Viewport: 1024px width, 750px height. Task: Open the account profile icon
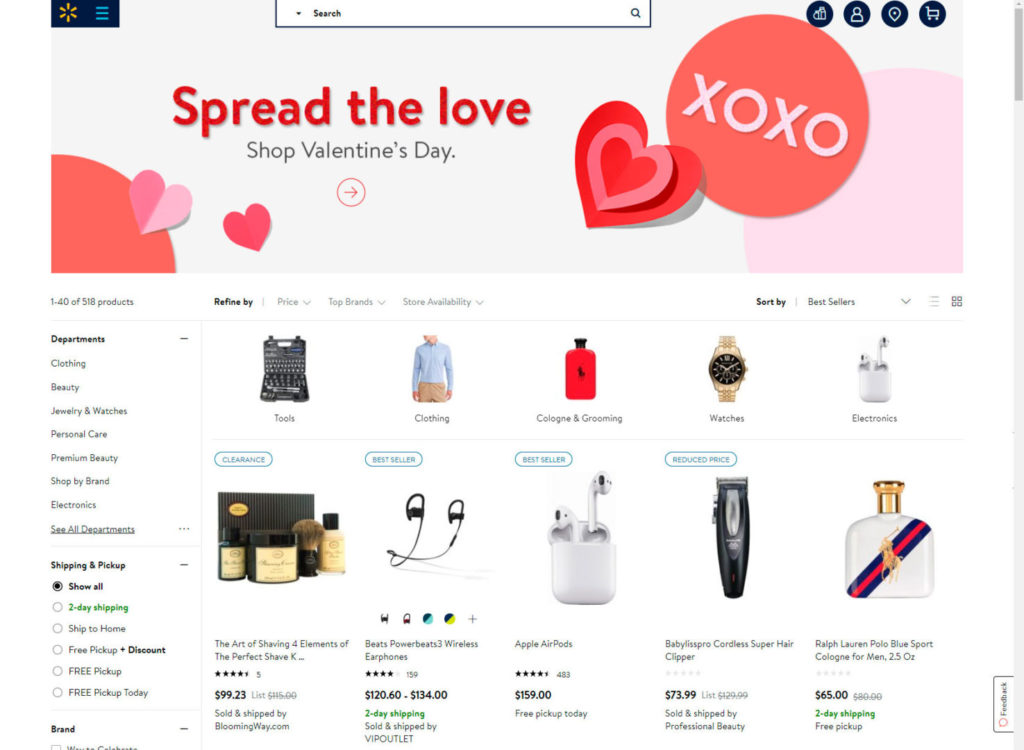(x=857, y=14)
